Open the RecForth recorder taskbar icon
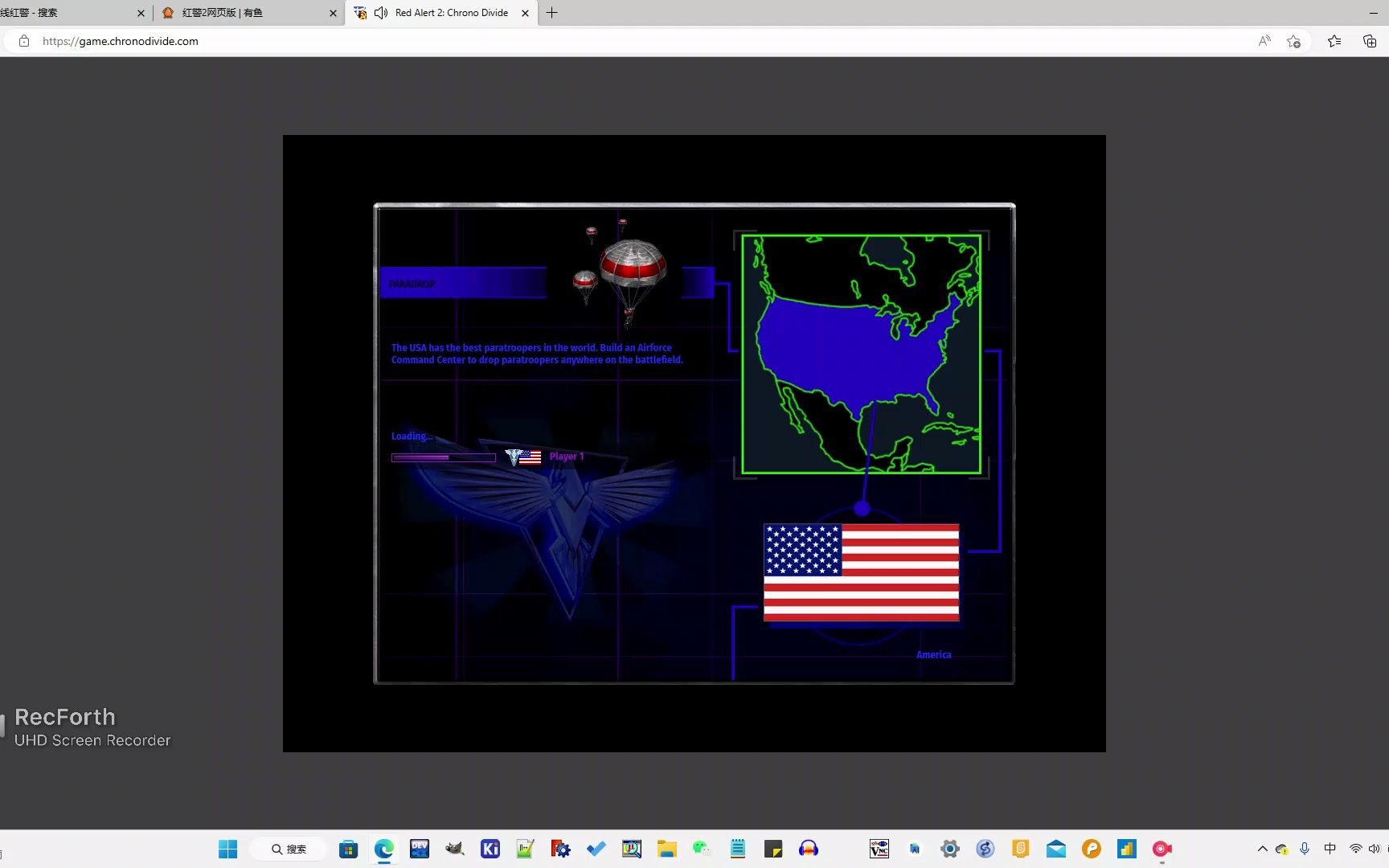Screen dimensions: 1389x868 pyautogui.click(x=1162, y=849)
